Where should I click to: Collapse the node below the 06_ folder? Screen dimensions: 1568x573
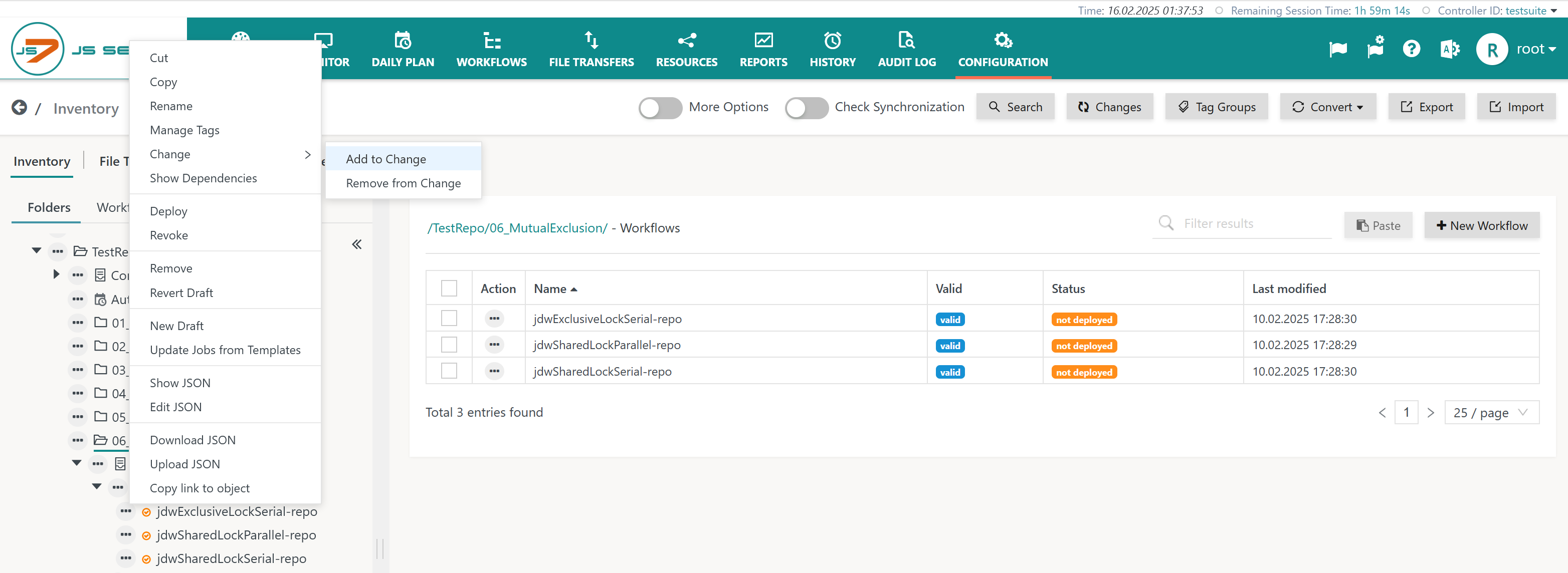(77, 463)
